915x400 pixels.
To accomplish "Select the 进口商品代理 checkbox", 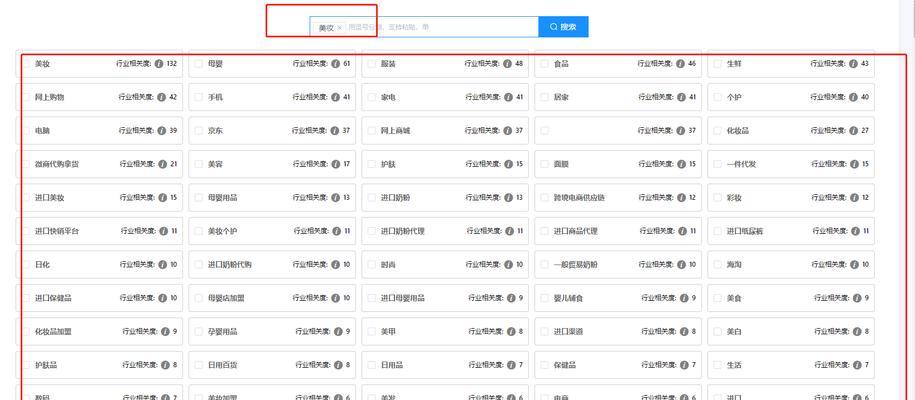I will [x=544, y=231].
